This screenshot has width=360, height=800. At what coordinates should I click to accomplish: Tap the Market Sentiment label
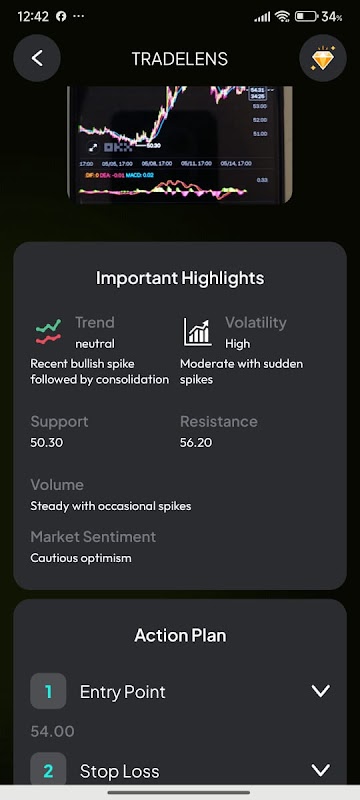pos(93,537)
